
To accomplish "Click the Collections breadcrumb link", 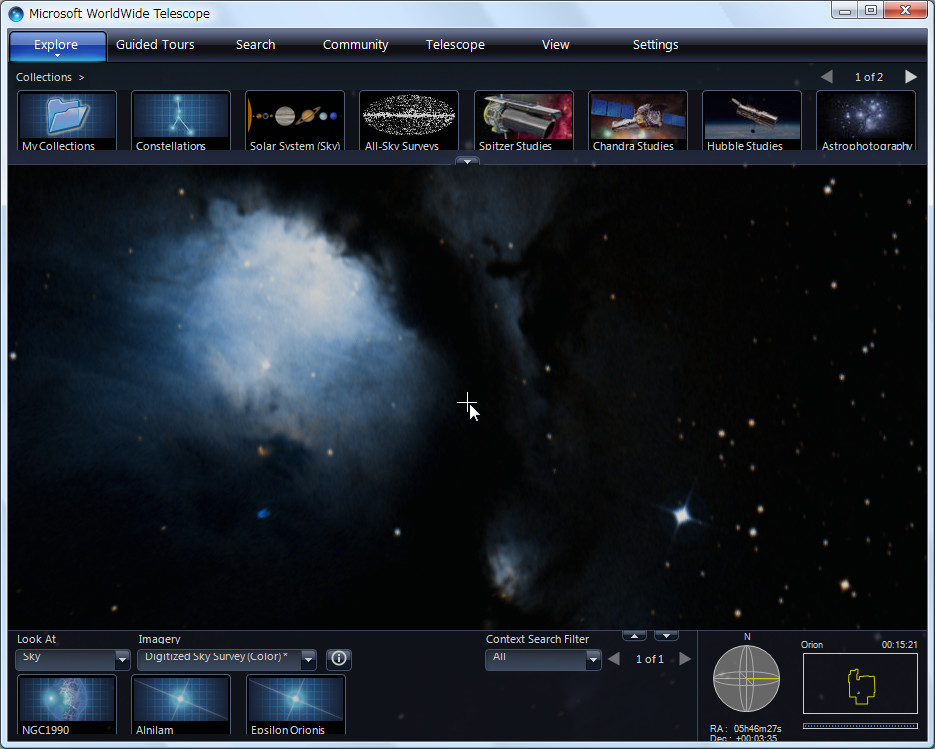I will (x=44, y=77).
